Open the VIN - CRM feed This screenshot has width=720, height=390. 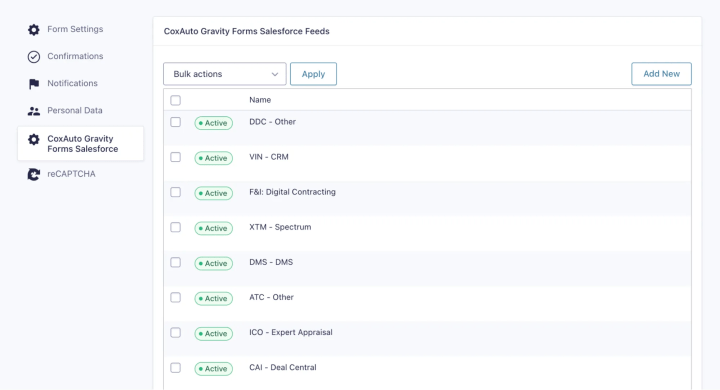click(269, 157)
